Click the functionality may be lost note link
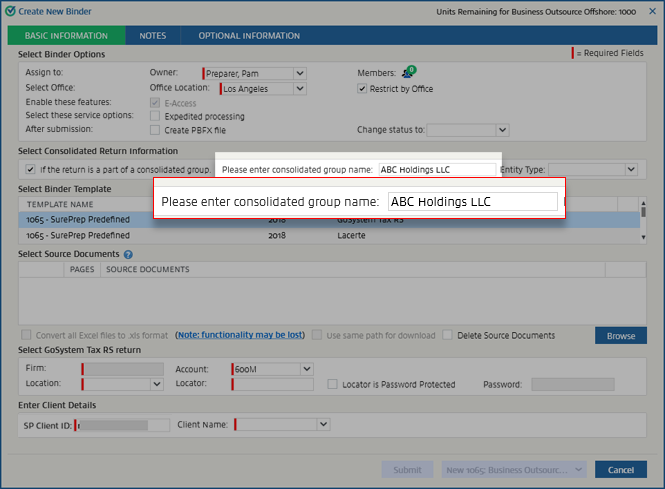 click(x=239, y=335)
